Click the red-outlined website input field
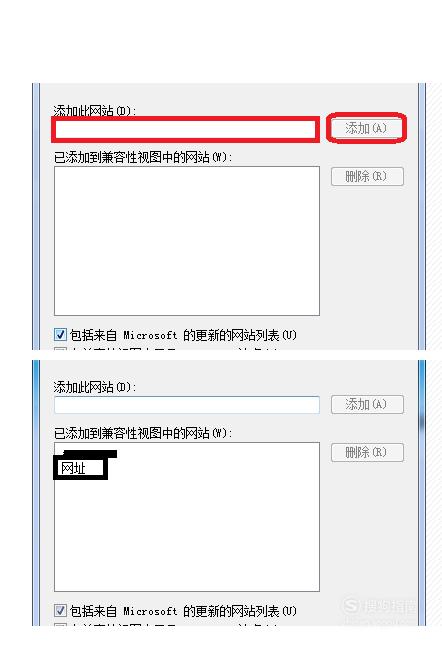This screenshot has width=442, height=652. tap(186, 129)
